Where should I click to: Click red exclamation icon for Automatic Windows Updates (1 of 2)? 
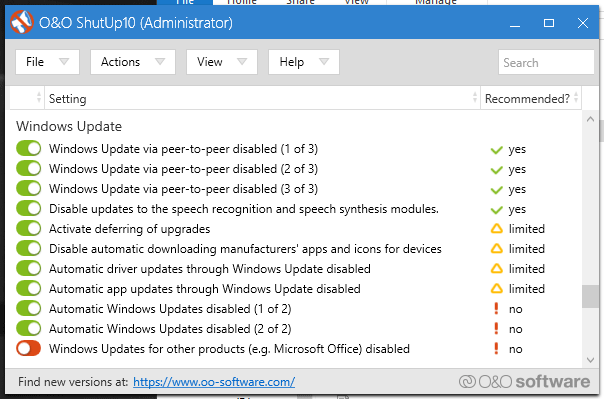pos(496,308)
